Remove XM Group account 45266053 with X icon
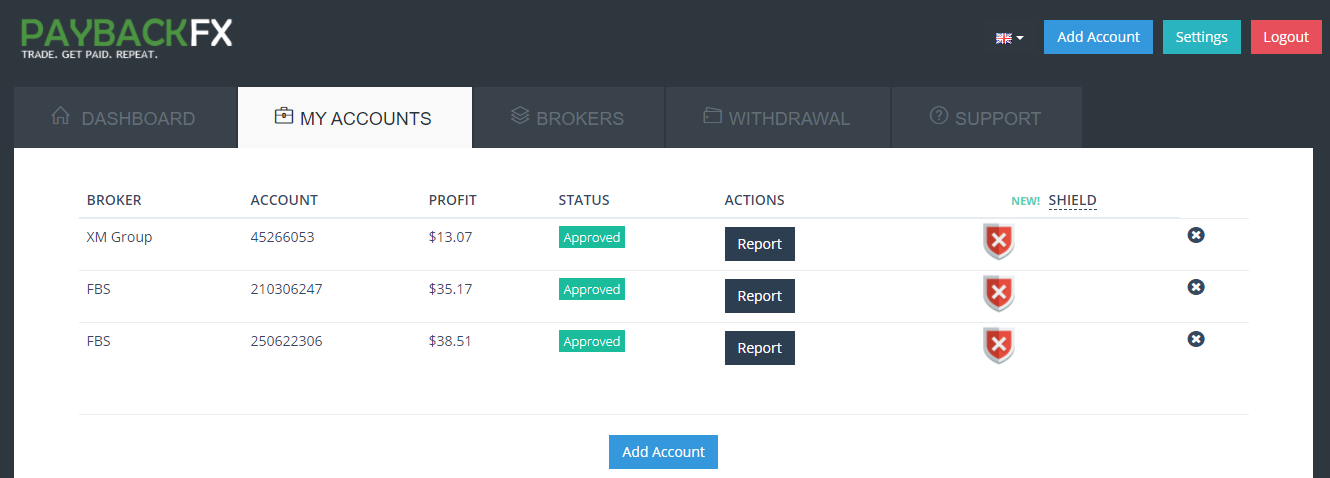 (x=1196, y=235)
